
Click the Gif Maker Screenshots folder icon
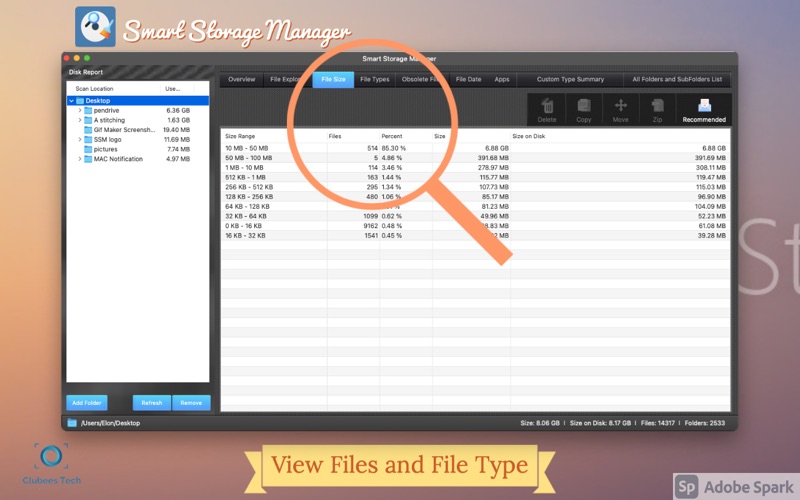[88, 130]
